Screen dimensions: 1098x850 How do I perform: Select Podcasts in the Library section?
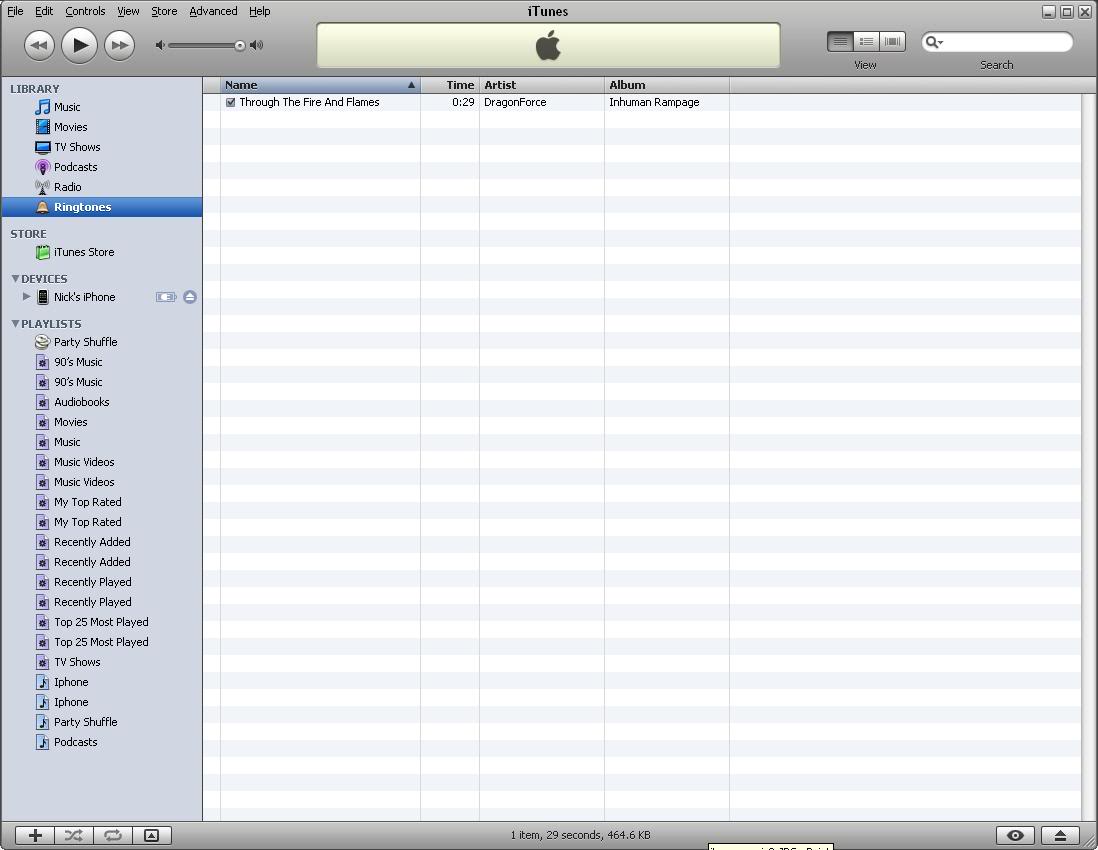point(102,167)
